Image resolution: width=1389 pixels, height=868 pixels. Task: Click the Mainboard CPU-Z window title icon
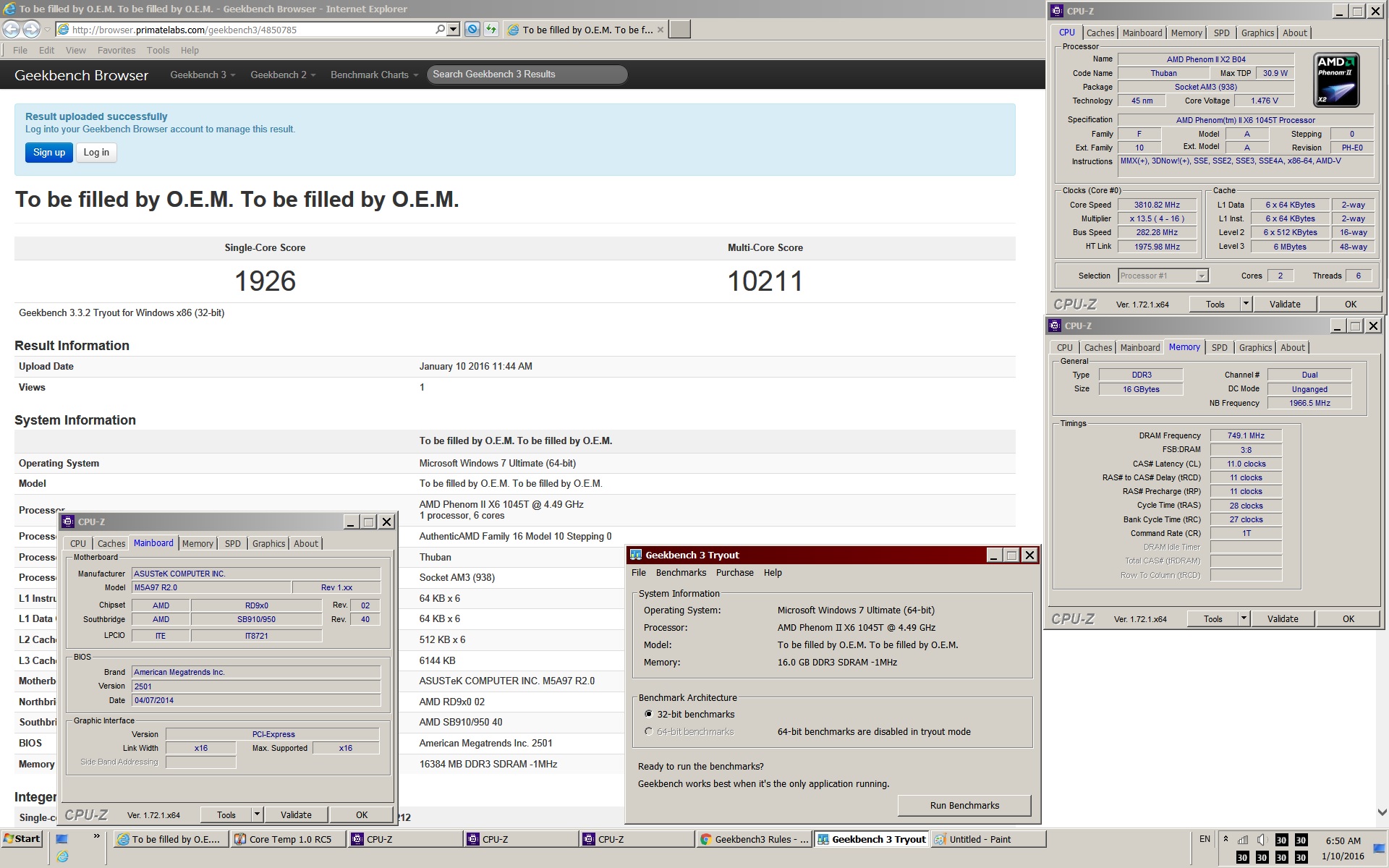[x=68, y=522]
